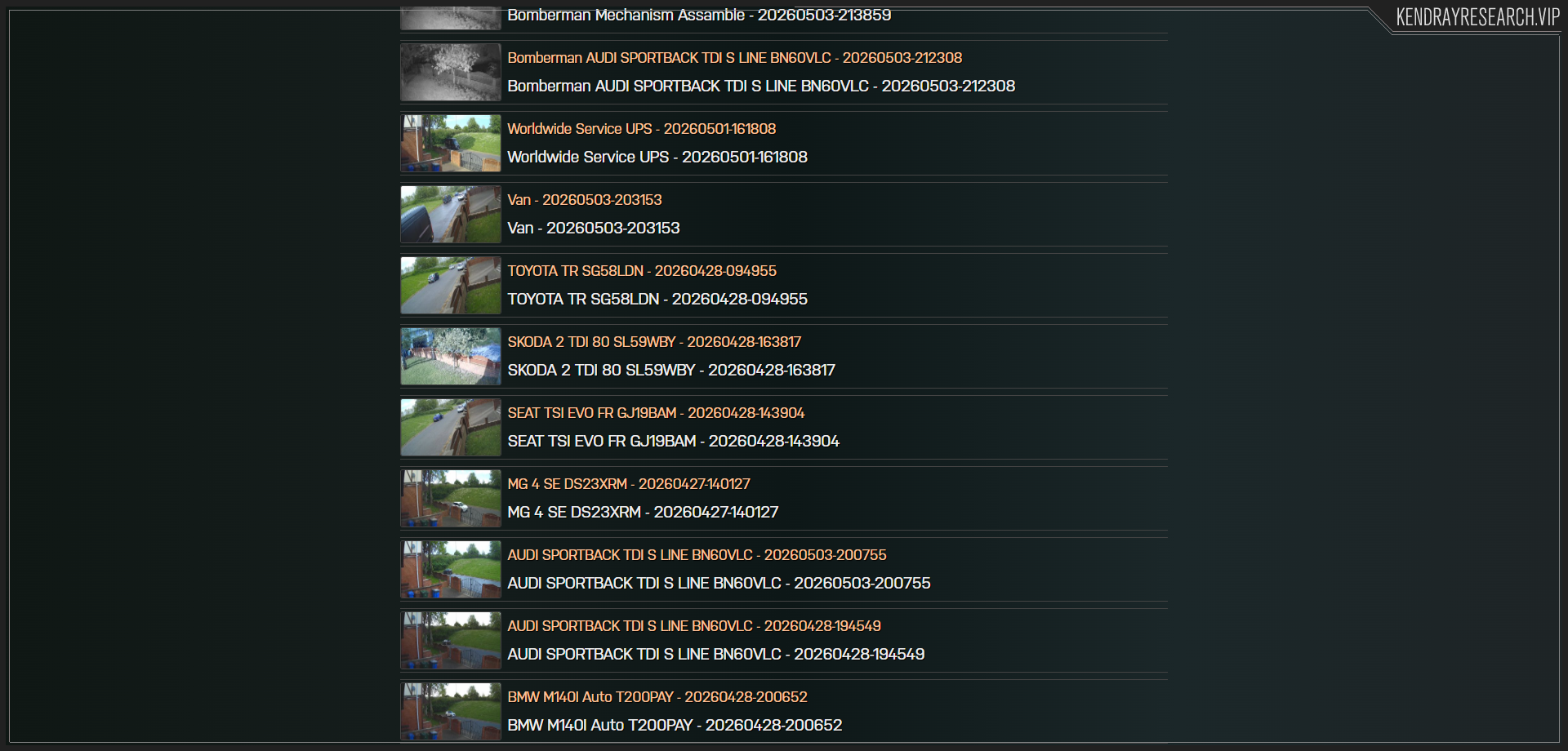Open AUDI SPORTBACK 20260428-194549 title link
Viewport: 1568px width, 751px height.
pos(694,626)
